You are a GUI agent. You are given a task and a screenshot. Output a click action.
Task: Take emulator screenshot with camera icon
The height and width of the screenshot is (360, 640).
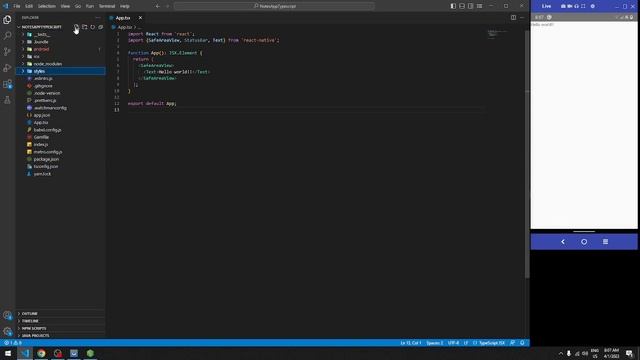tap(563, 6)
